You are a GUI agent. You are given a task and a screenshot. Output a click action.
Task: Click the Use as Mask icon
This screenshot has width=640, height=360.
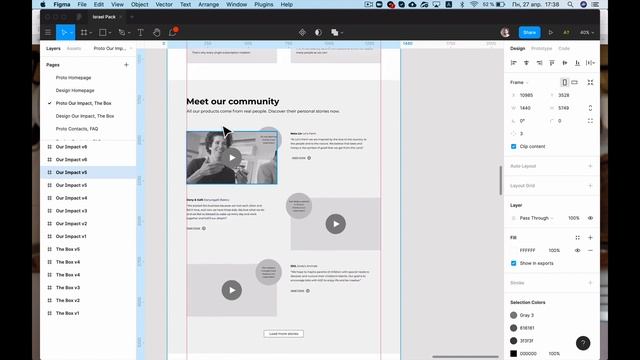click(318, 32)
